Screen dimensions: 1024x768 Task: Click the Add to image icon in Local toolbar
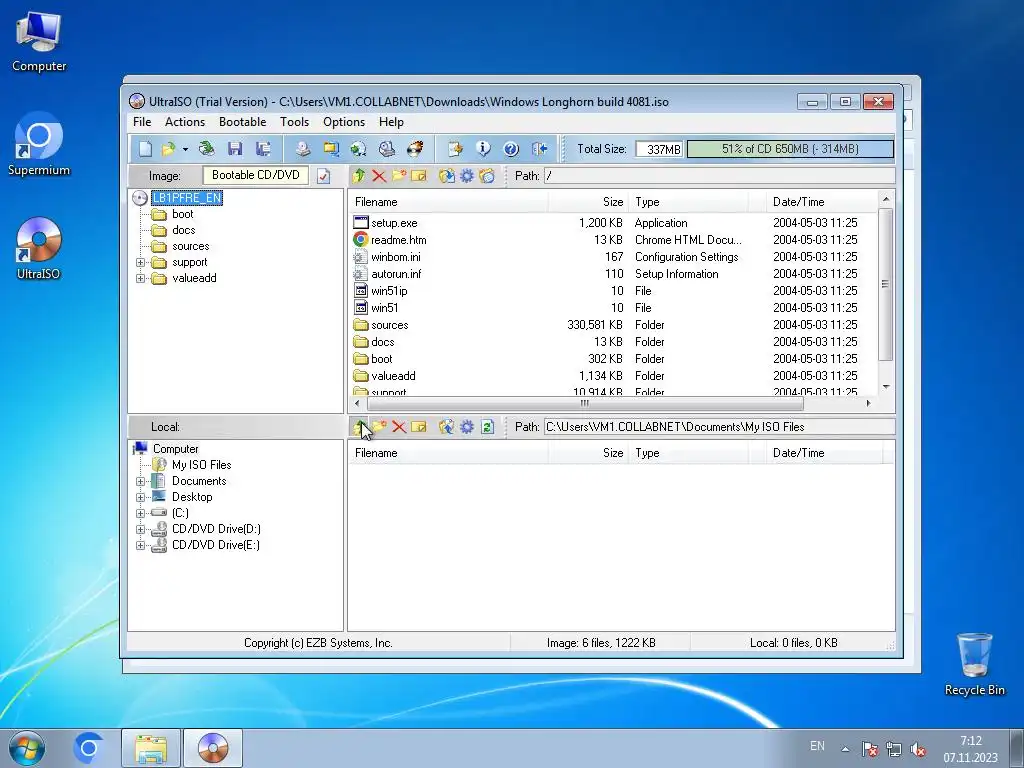(x=447, y=427)
